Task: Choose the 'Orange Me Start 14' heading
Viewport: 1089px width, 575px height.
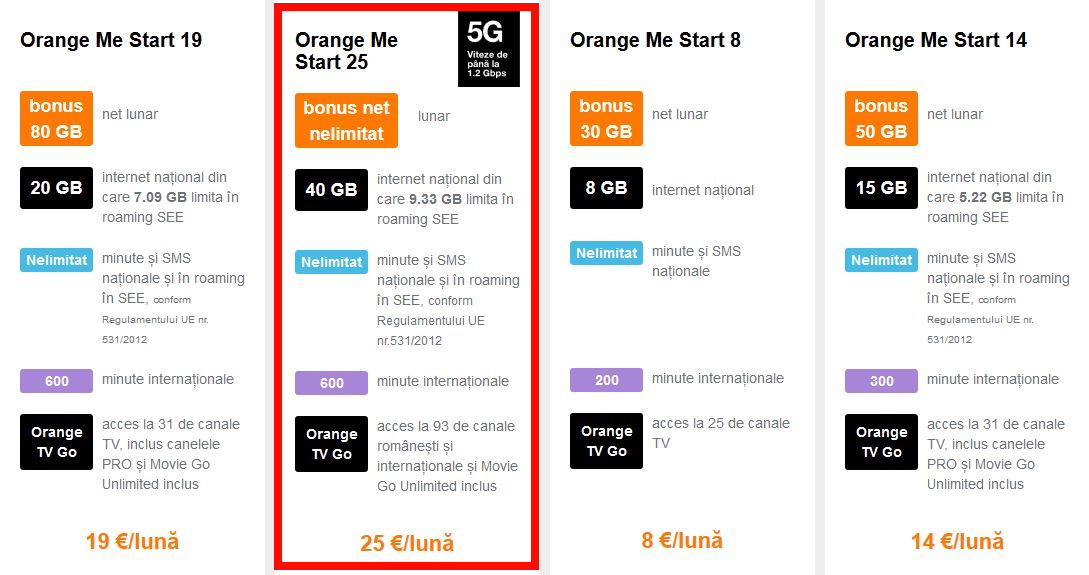Action: pyautogui.click(x=935, y=40)
